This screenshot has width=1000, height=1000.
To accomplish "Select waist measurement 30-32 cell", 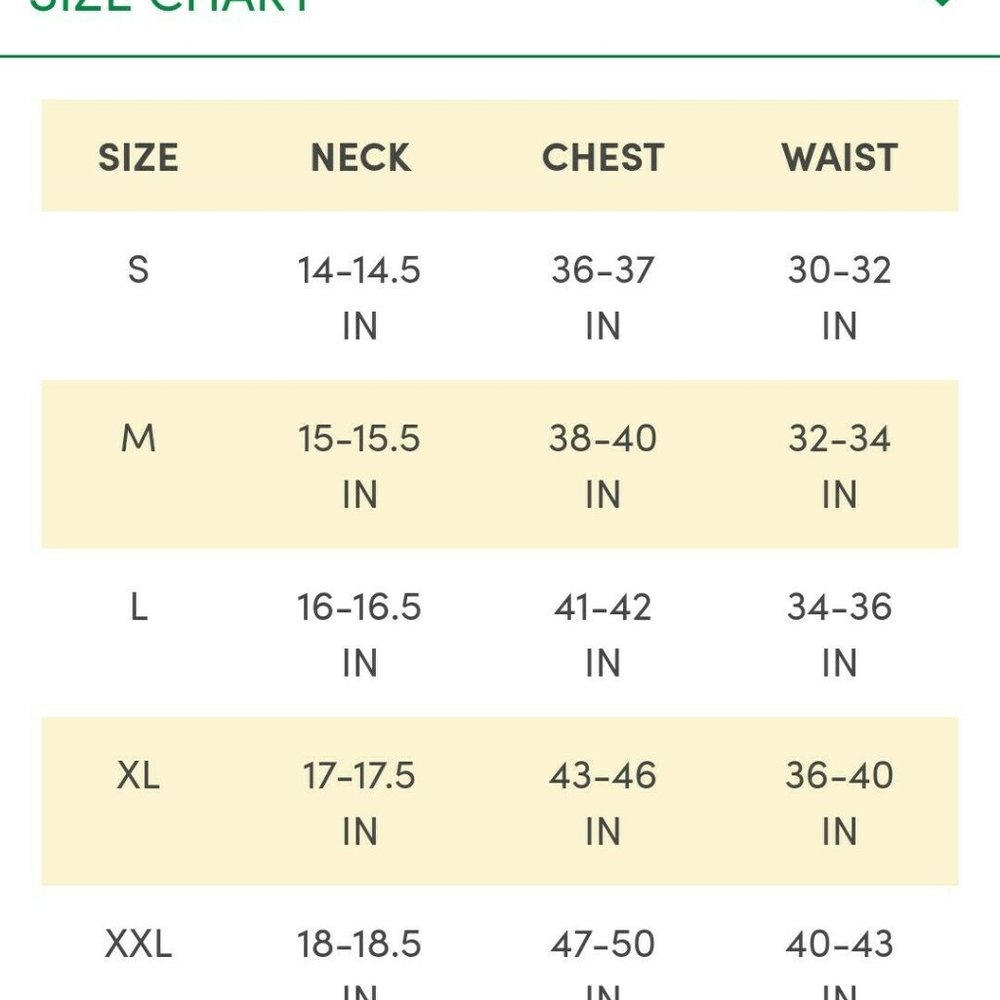I will pos(839,297).
